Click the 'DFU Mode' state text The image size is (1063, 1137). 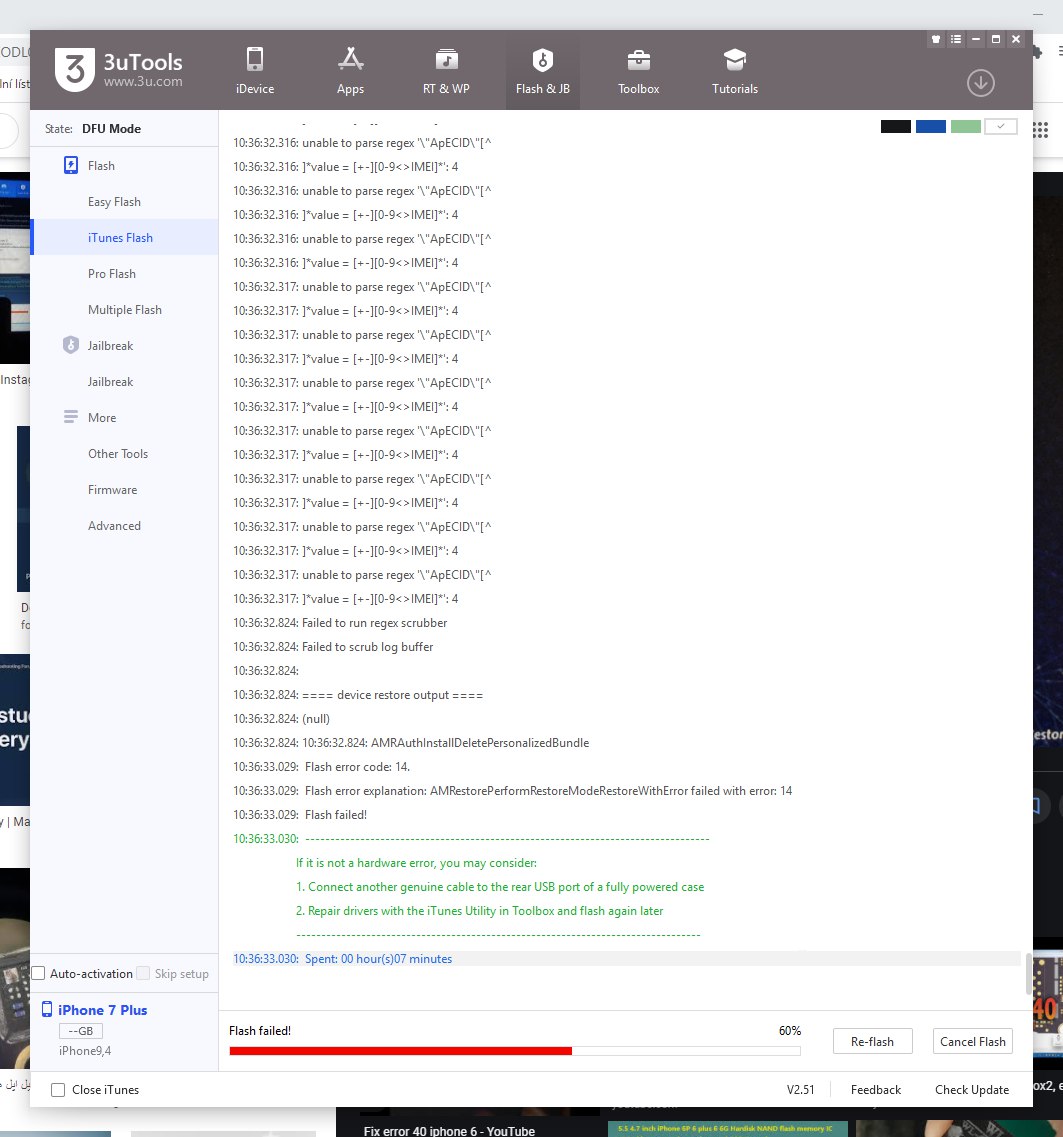tap(112, 128)
